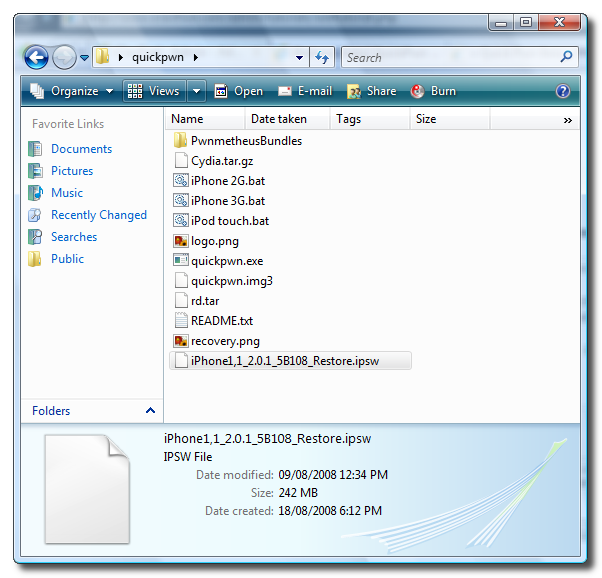The height and width of the screenshot is (578, 602).
Task: Click the Searches folder icon
Action: 35,237
